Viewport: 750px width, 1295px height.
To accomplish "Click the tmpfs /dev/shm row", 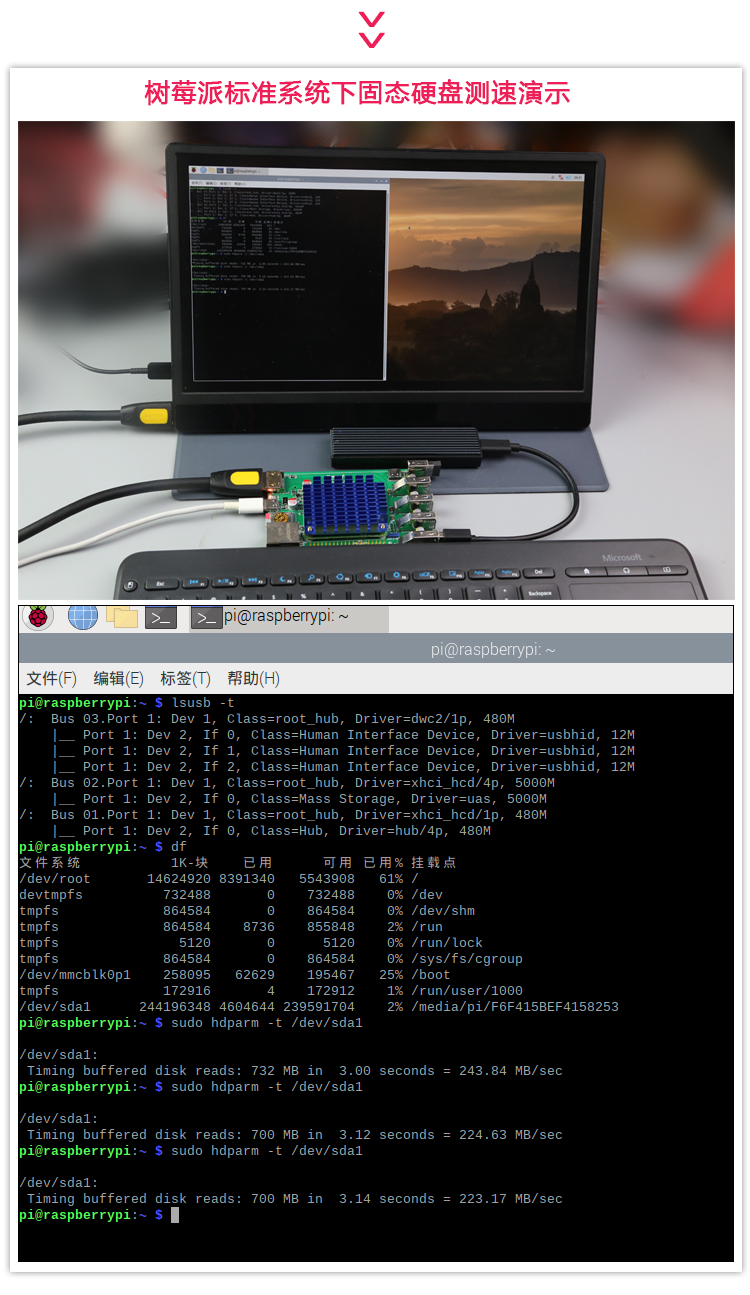I will 247,911.
